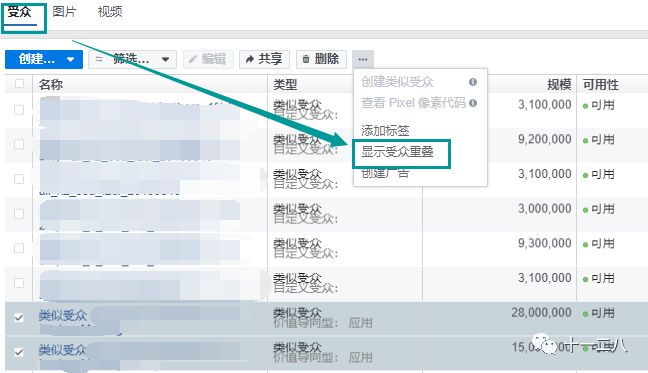Click the info icon beside 创建类似受众
648x373 pixels.
tap(473, 82)
